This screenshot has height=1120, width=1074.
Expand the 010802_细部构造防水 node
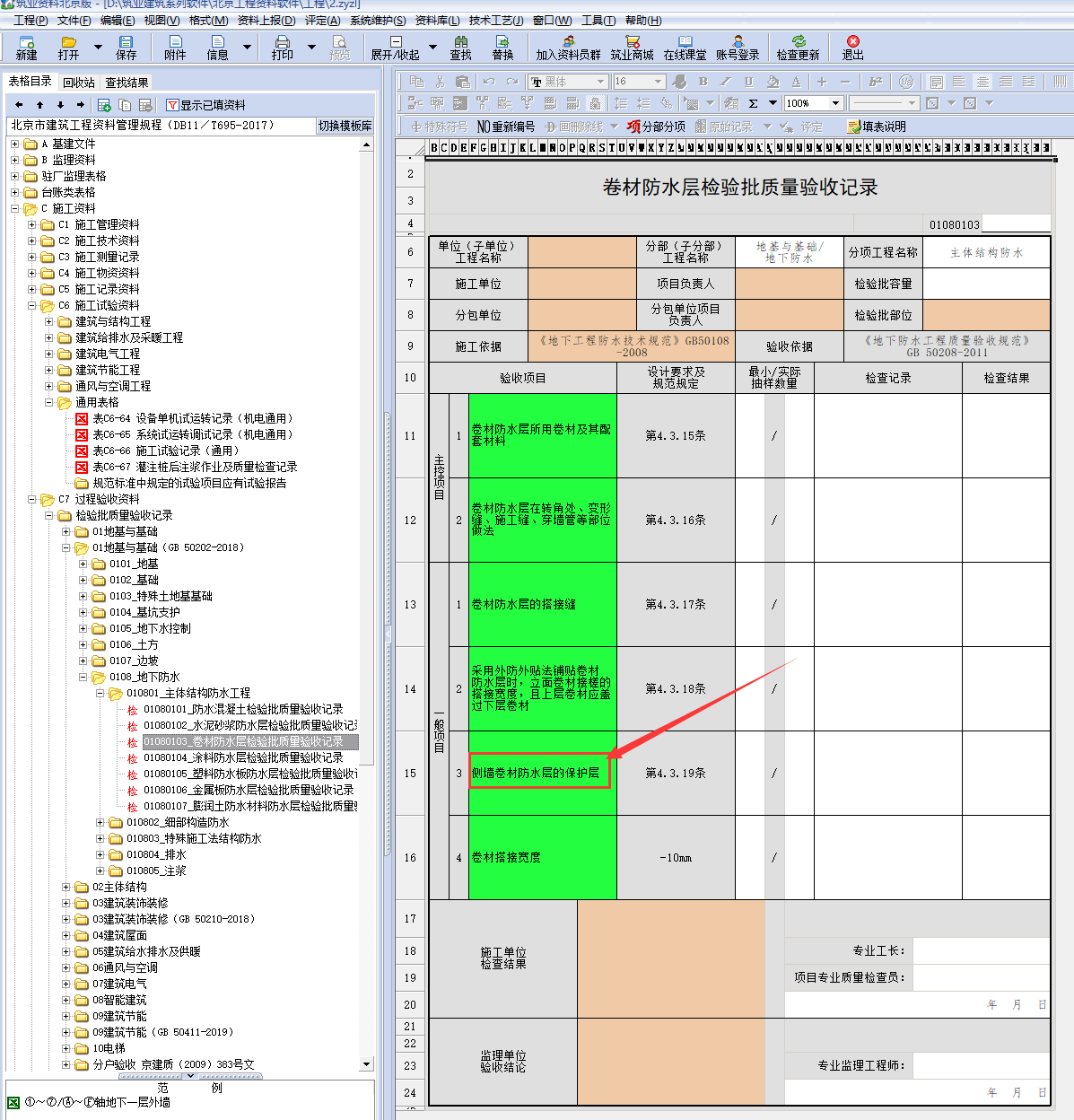pyautogui.click(x=100, y=822)
